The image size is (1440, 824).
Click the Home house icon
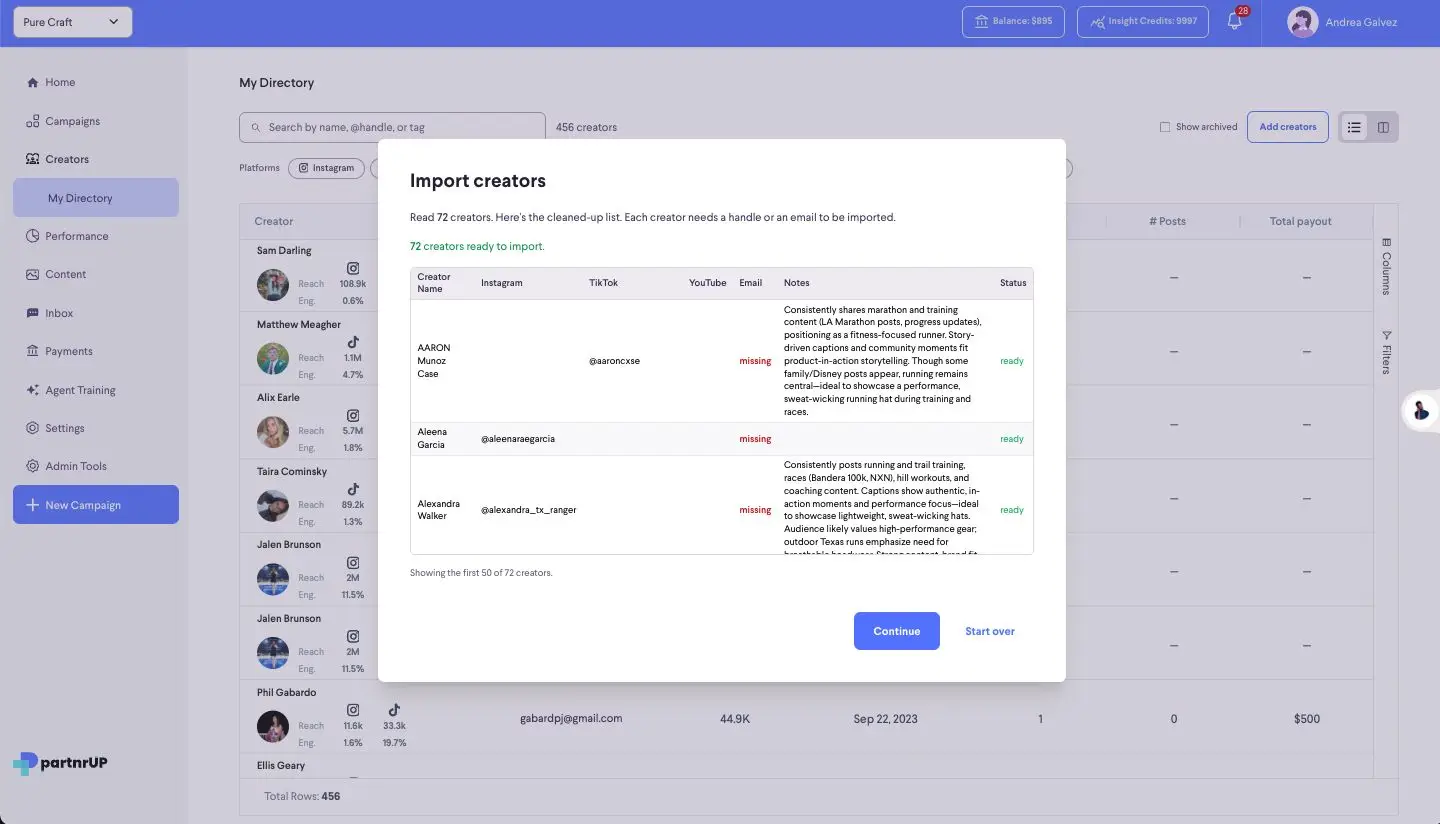tap(33, 82)
